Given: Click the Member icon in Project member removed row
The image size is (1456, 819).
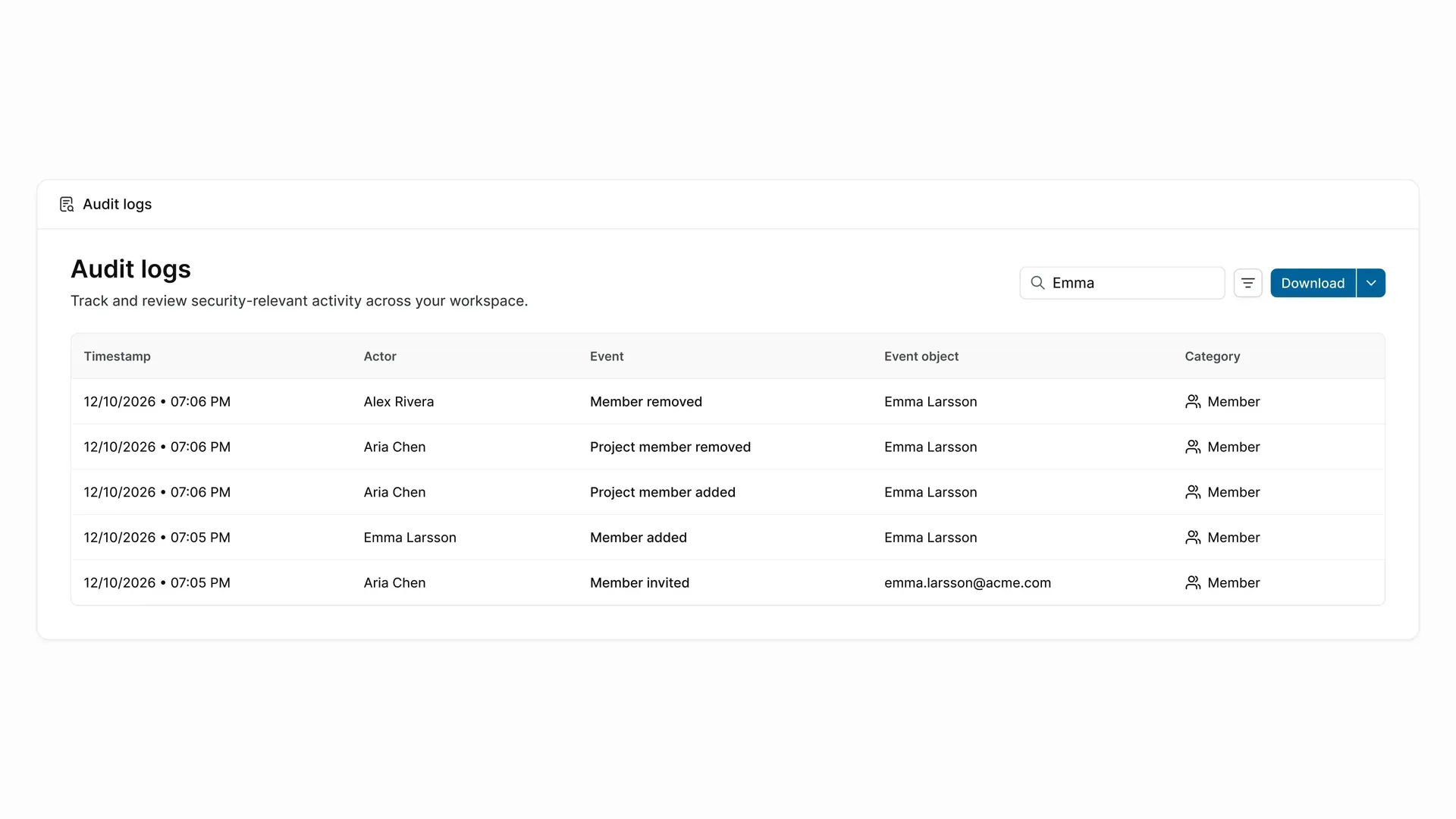Looking at the screenshot, I should coord(1193,447).
